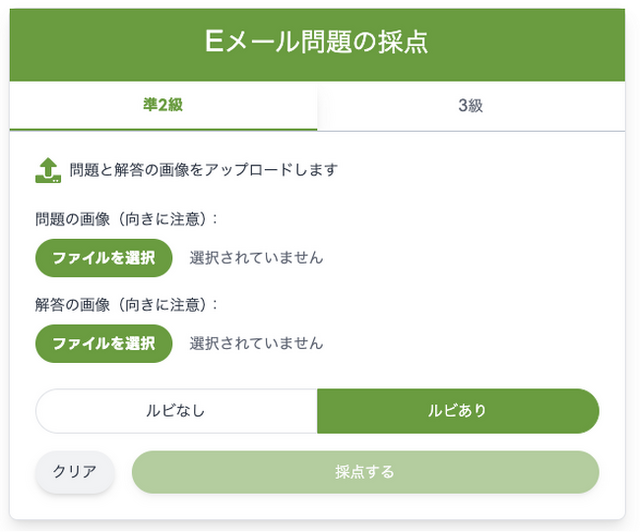Choose file for 解答の画像

(104, 344)
